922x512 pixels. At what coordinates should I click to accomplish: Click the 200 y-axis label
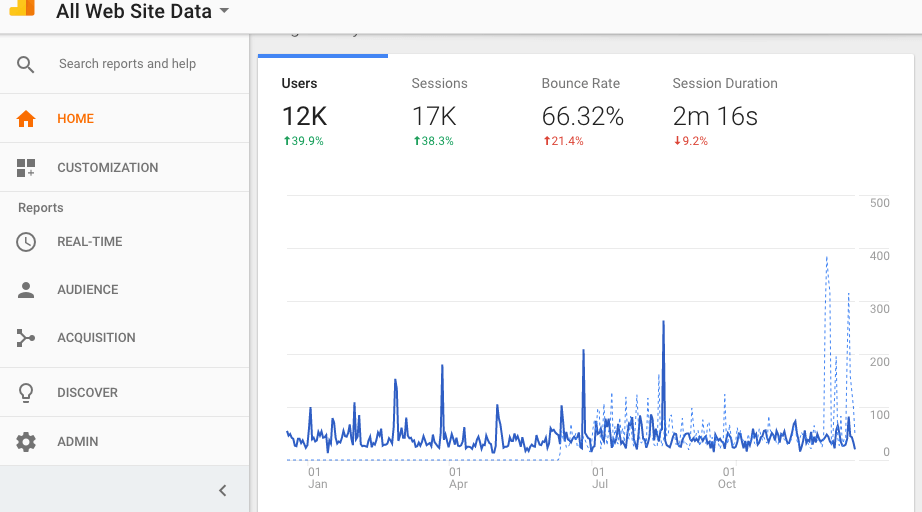(880, 362)
